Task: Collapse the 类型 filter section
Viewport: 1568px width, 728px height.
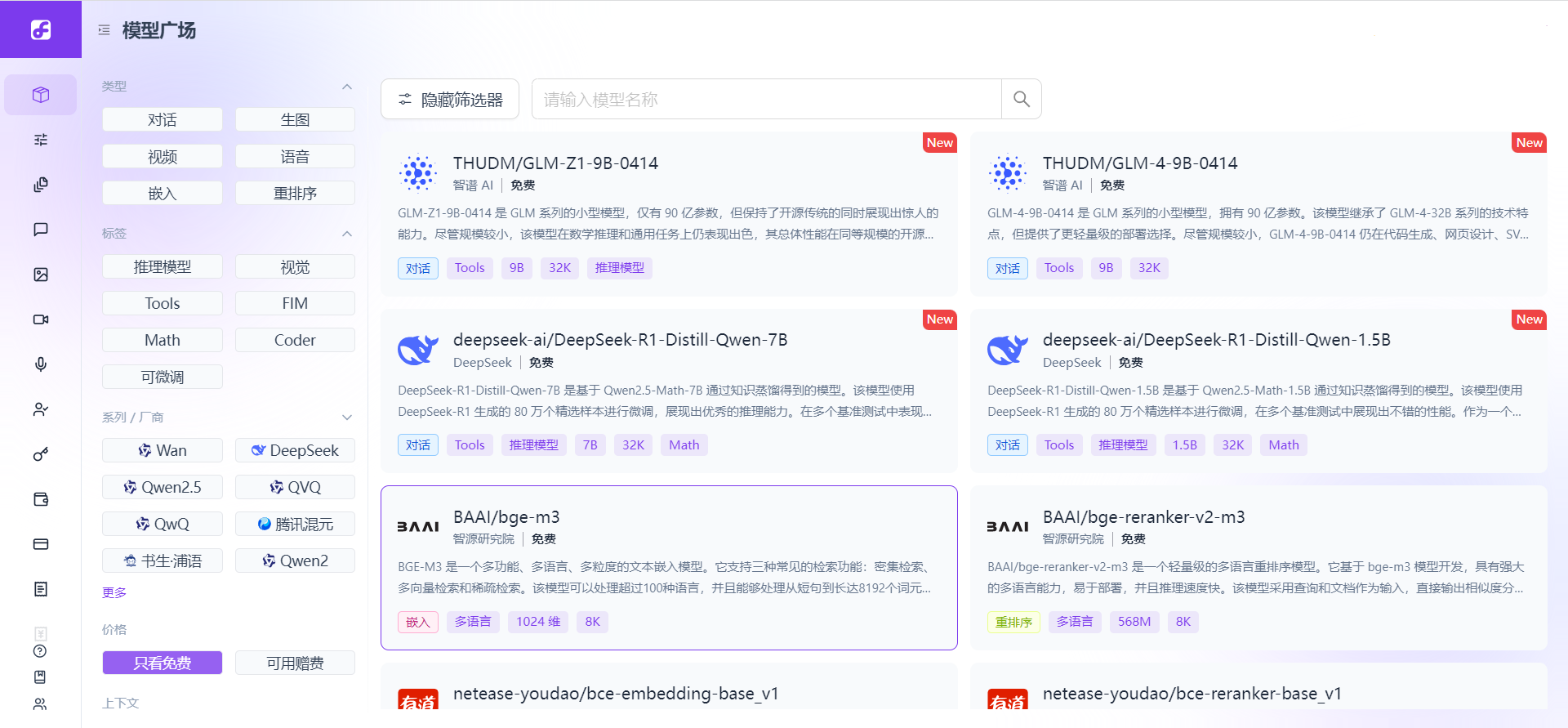Action: click(347, 87)
